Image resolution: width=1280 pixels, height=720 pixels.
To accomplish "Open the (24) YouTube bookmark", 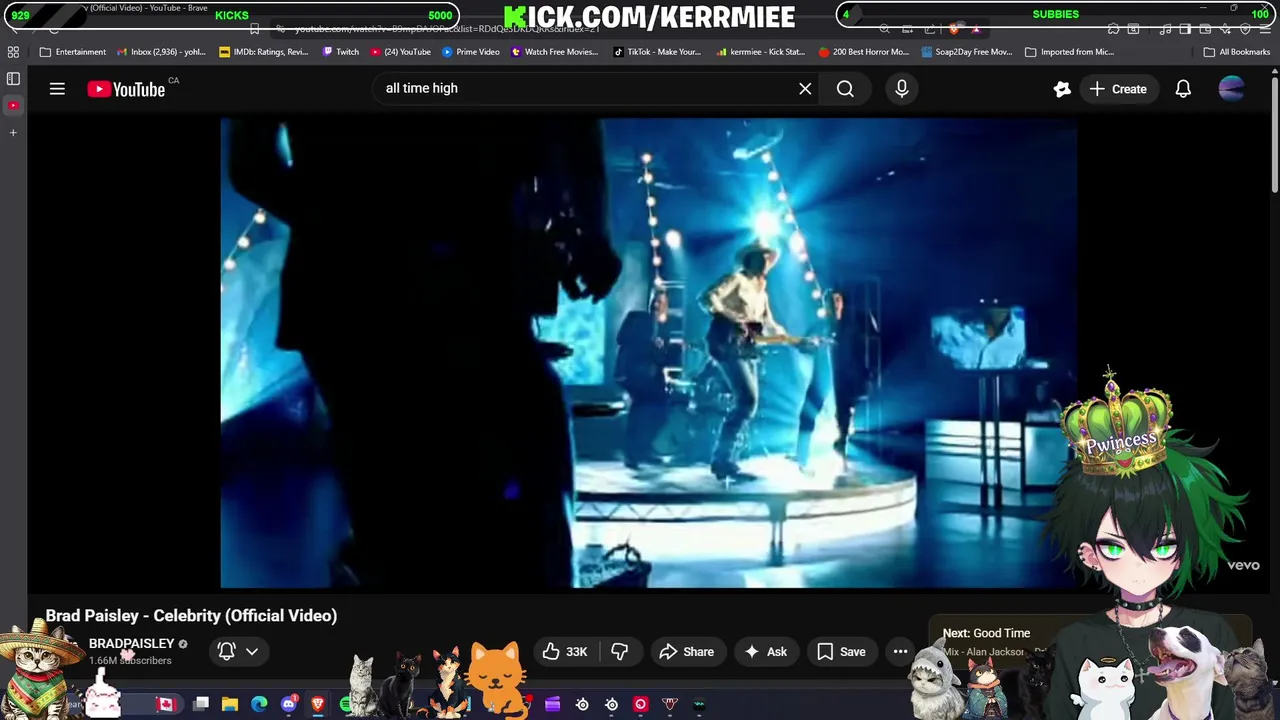I will (400, 52).
